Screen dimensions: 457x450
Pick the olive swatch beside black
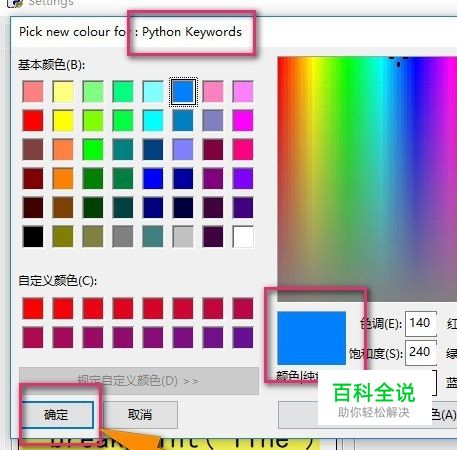tap(63, 236)
